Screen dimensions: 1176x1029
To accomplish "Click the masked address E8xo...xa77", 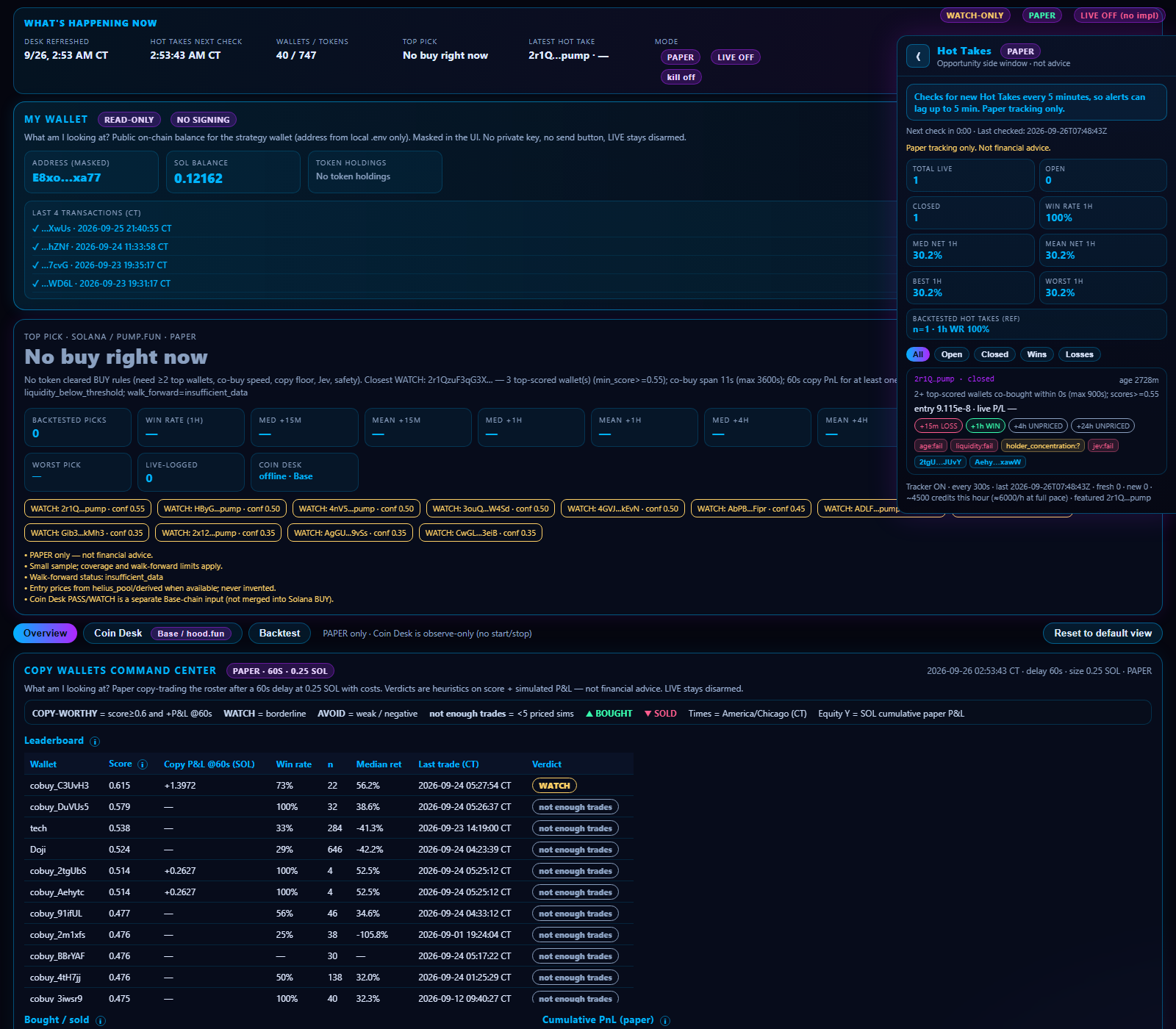I will (67, 178).
